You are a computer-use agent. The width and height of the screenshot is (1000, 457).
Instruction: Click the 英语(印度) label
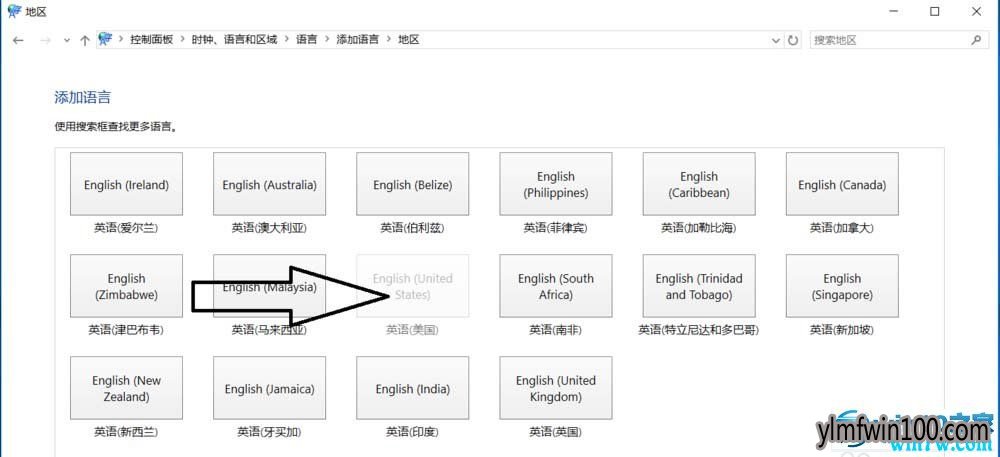(x=413, y=432)
